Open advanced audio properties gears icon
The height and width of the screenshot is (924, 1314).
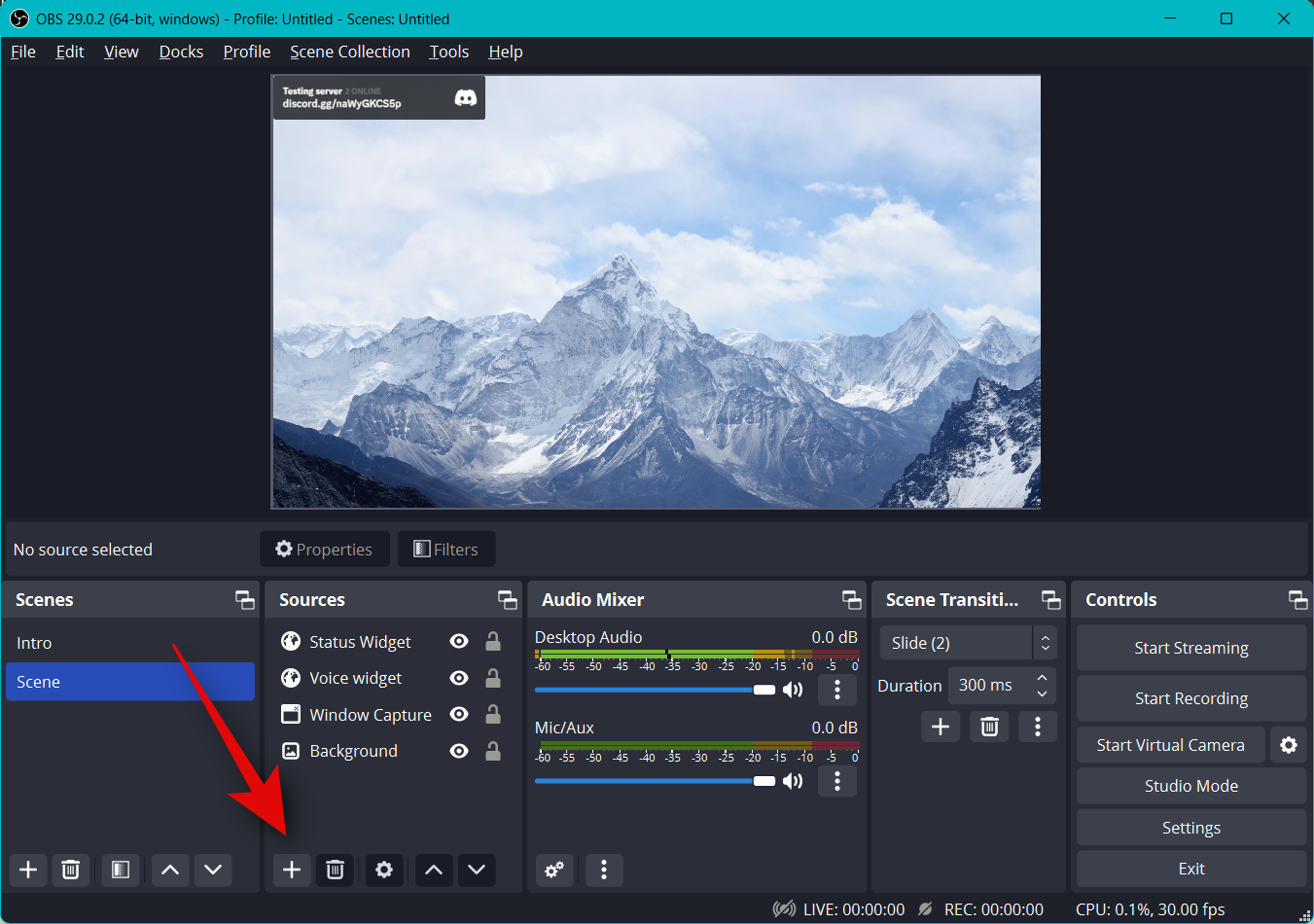click(x=554, y=870)
